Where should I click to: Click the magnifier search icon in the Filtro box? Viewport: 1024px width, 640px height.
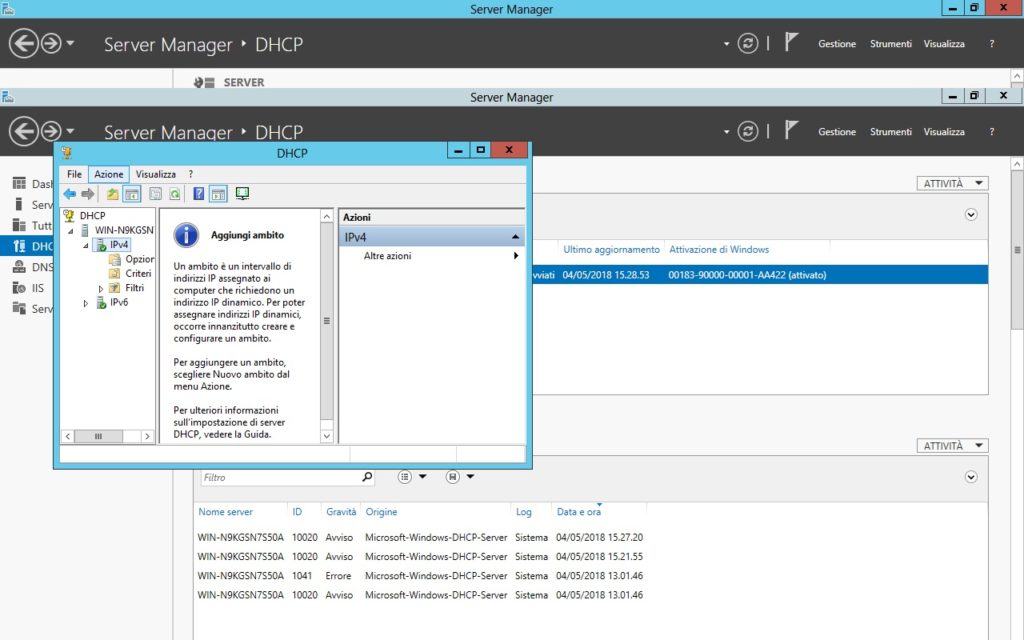(x=367, y=477)
